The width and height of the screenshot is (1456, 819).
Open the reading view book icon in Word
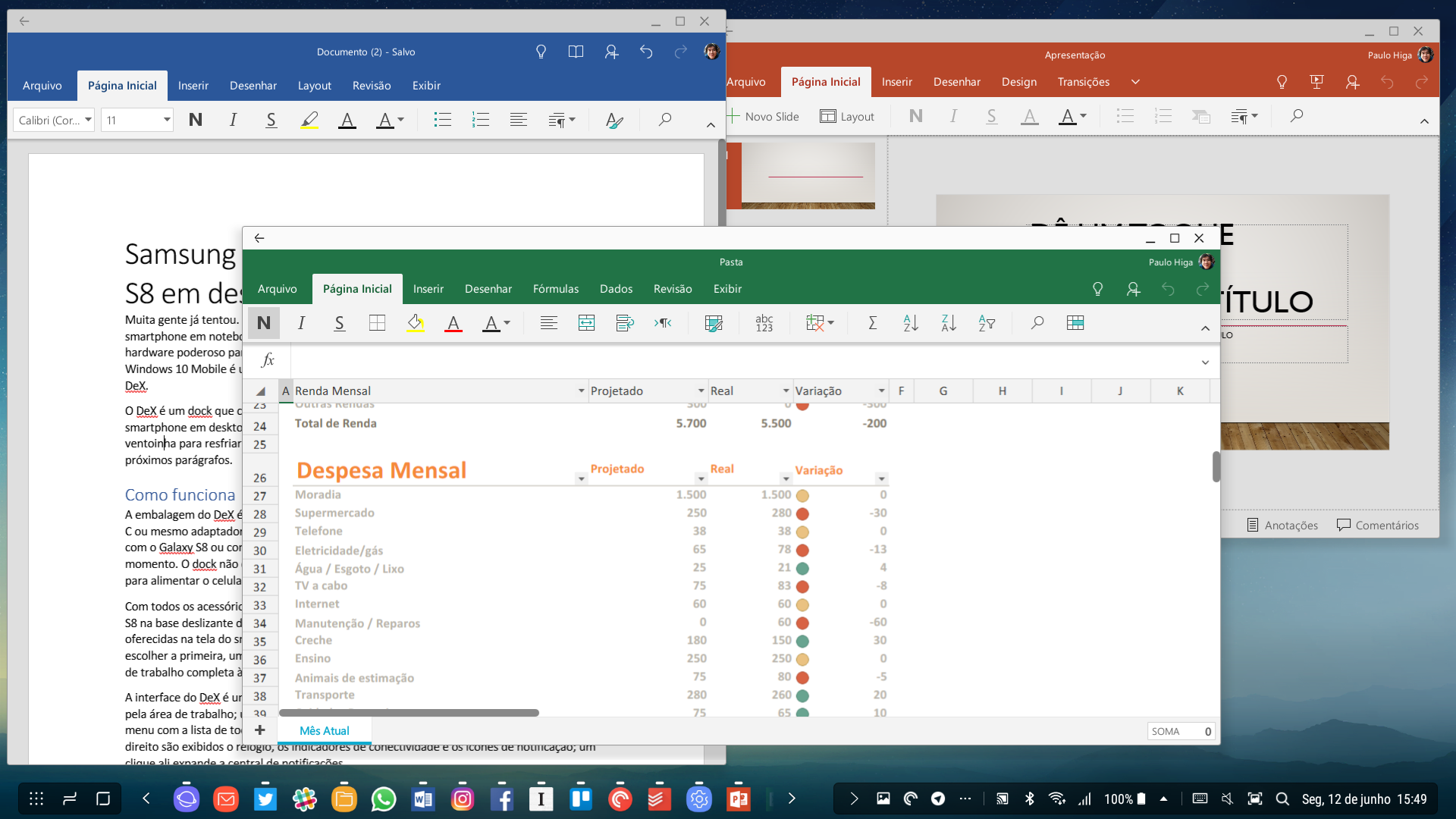(576, 52)
